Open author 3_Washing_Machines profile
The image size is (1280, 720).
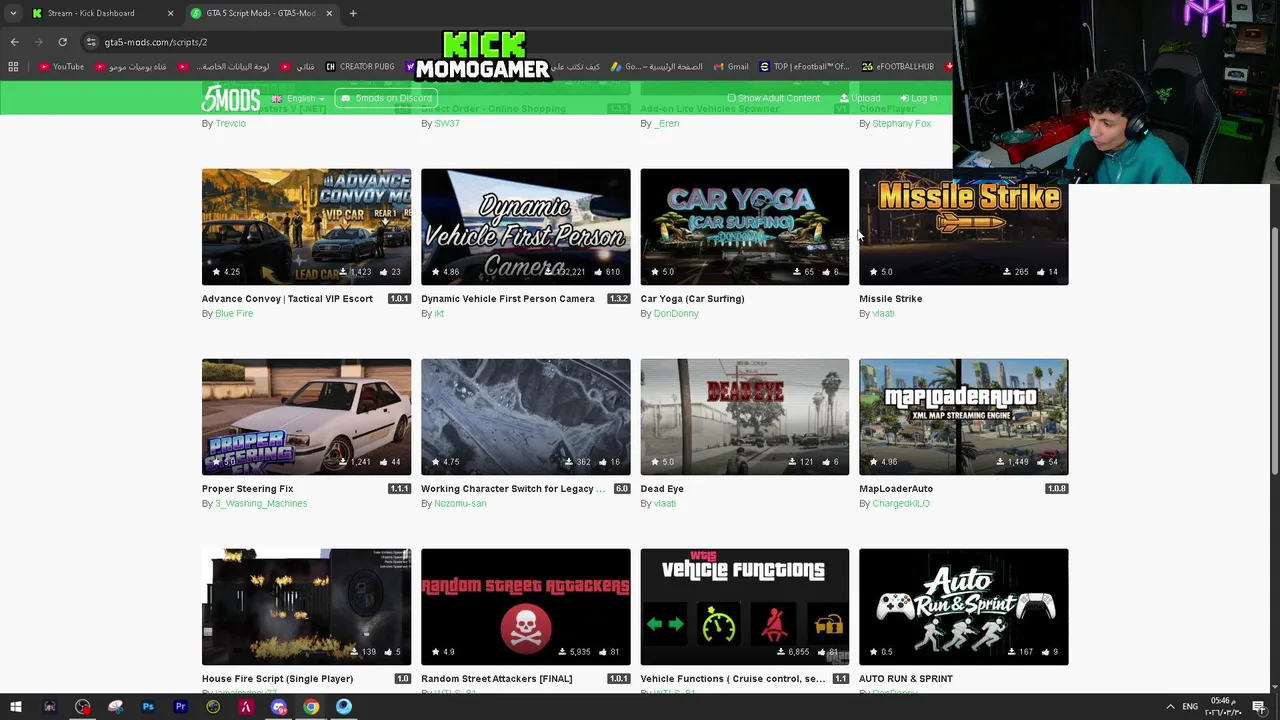[x=261, y=504]
